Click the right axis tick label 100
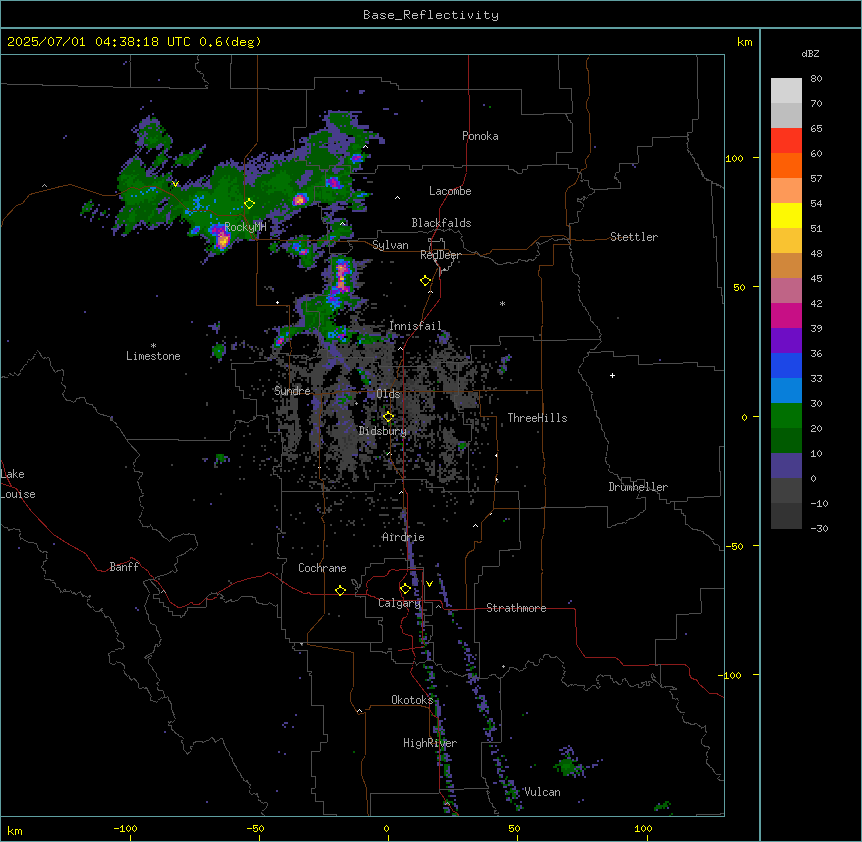Image resolution: width=862 pixels, height=842 pixels. point(734,158)
